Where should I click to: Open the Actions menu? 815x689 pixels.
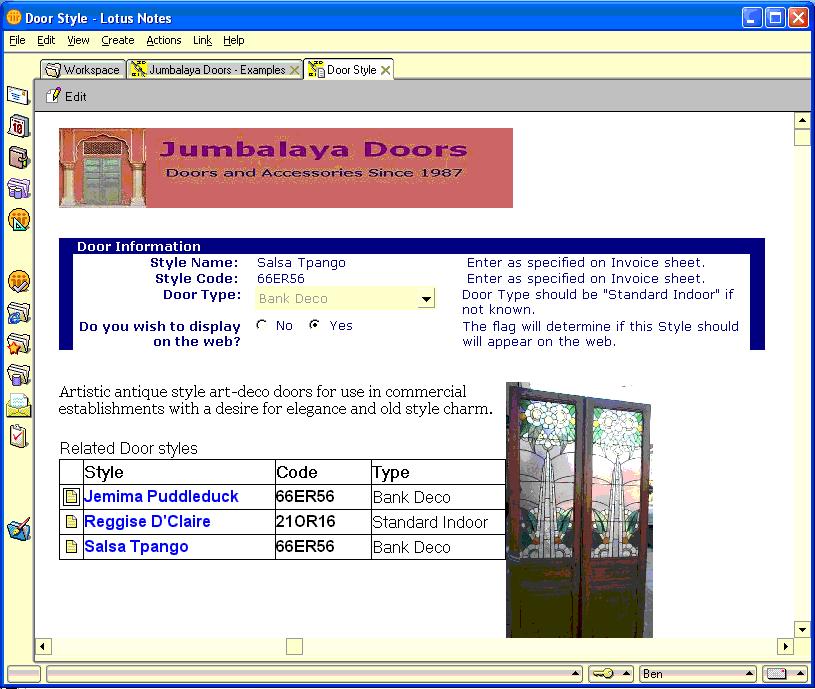(x=163, y=40)
